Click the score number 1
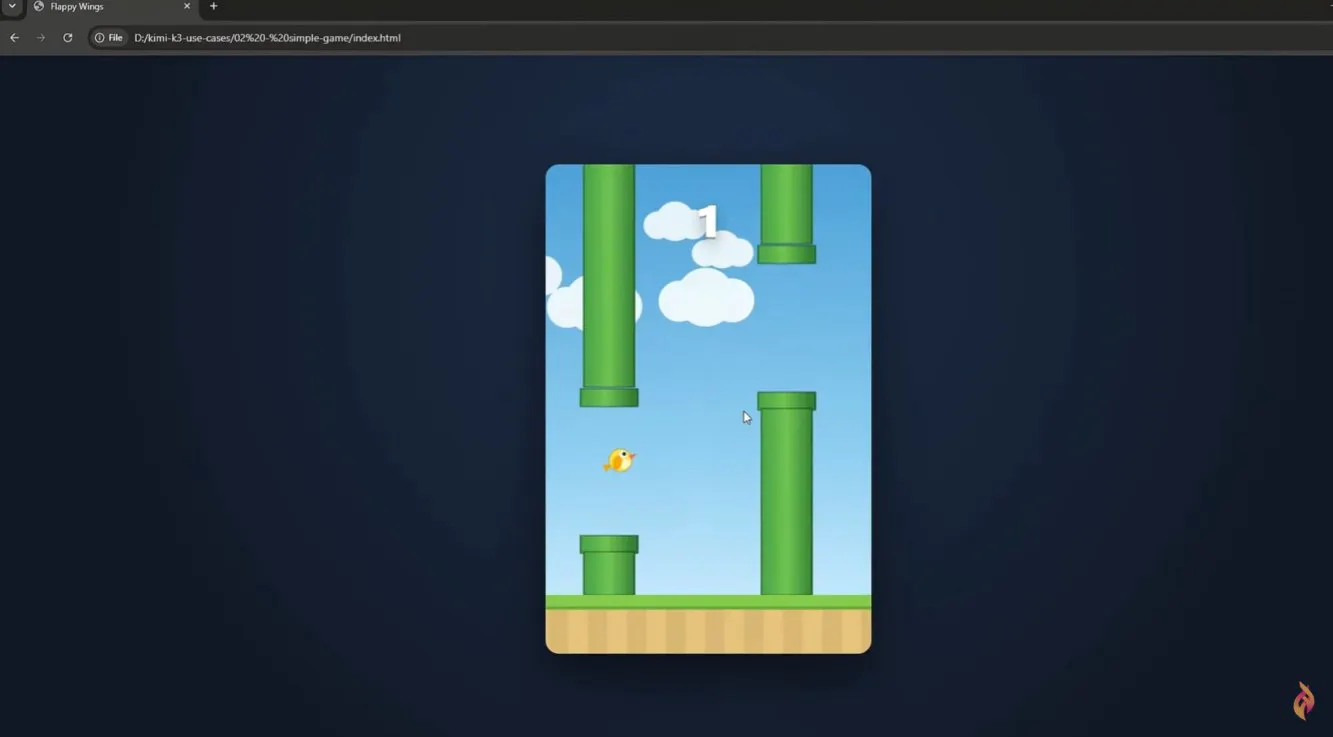 coord(708,222)
